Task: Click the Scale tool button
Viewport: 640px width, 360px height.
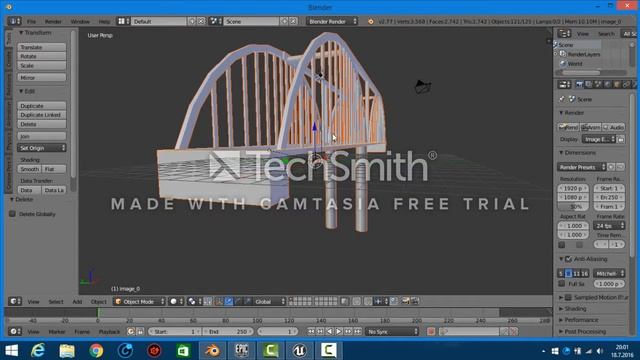Action: 42,65
